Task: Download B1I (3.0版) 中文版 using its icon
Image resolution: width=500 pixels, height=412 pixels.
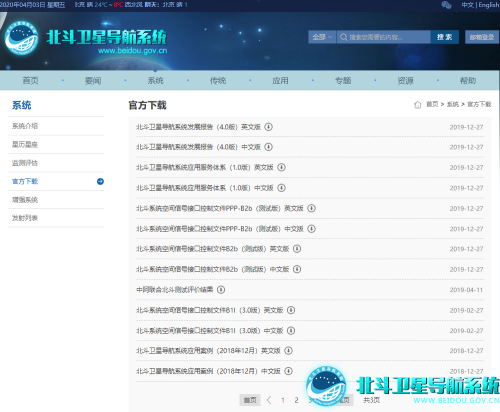Action: [291, 331]
